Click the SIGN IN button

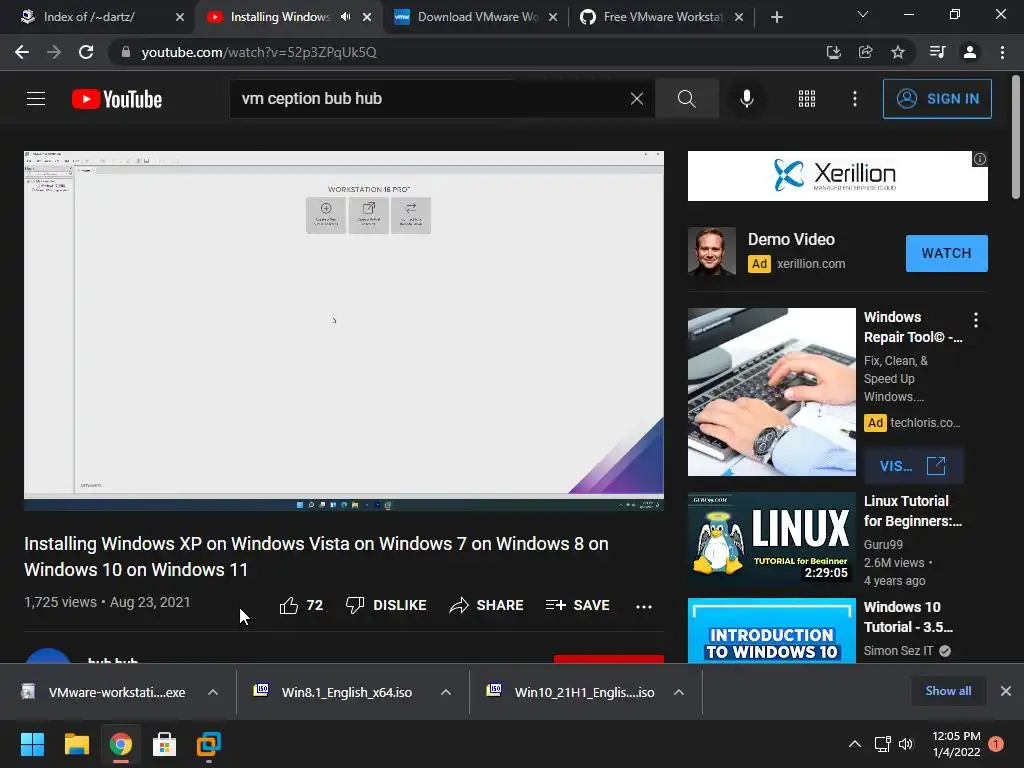pyautogui.click(x=936, y=99)
